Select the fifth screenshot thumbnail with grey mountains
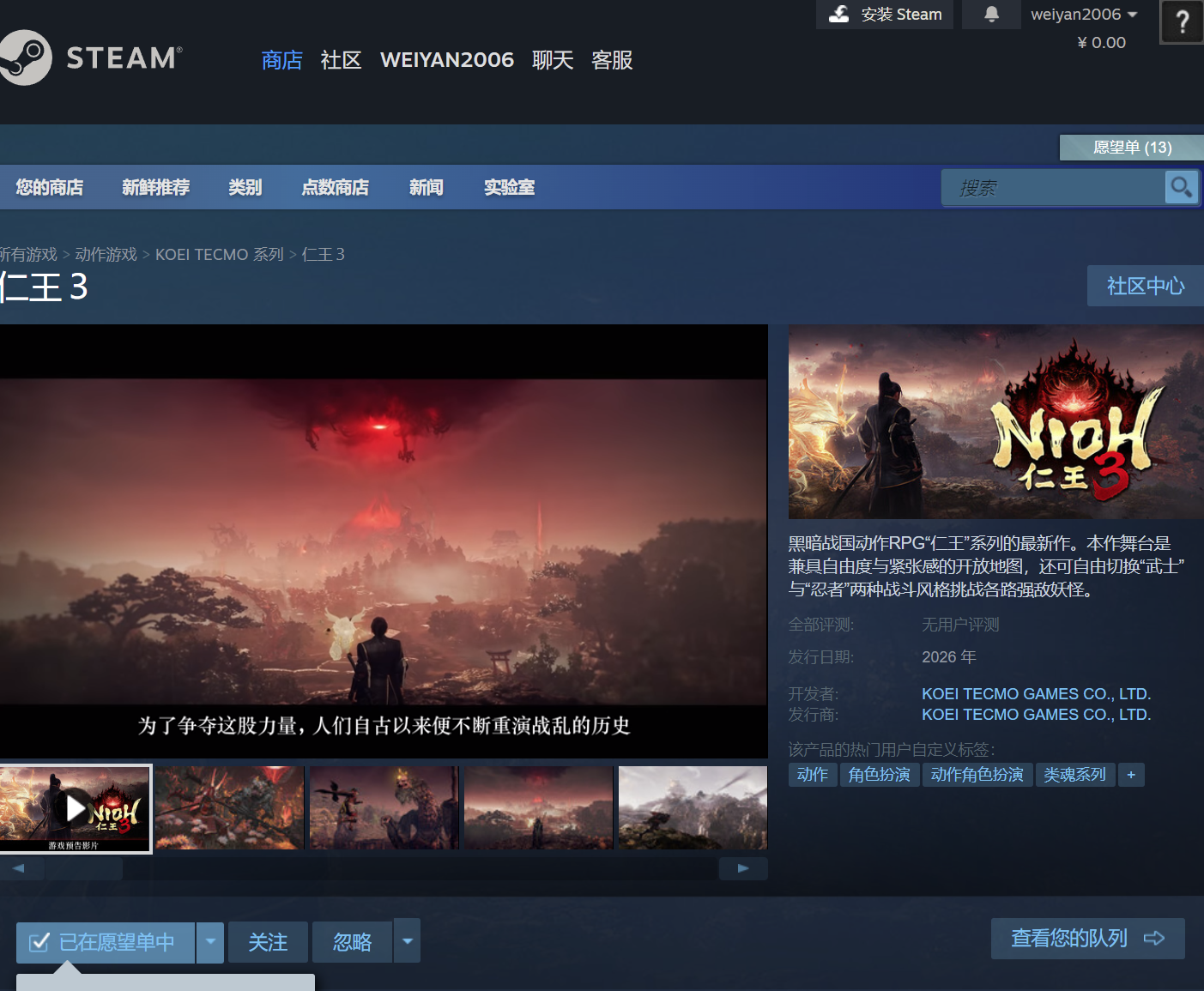 (693, 808)
